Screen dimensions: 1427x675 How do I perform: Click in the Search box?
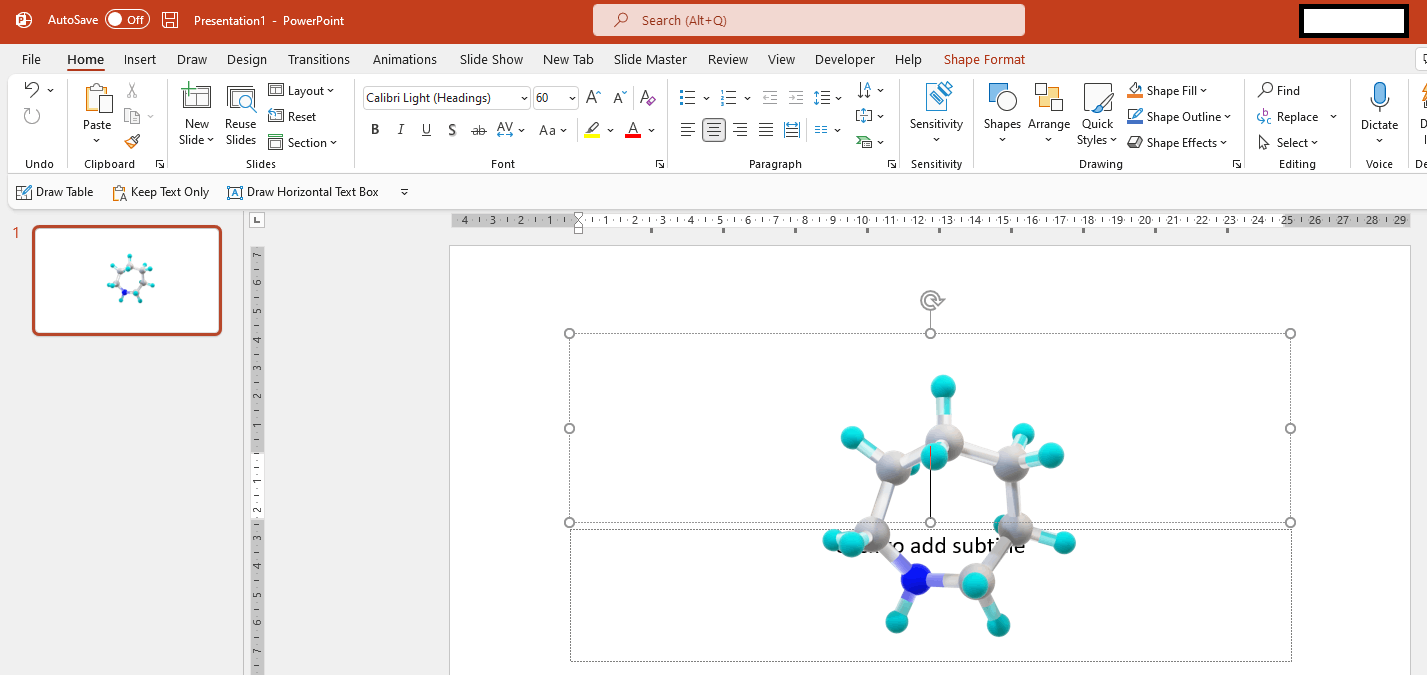pos(809,20)
